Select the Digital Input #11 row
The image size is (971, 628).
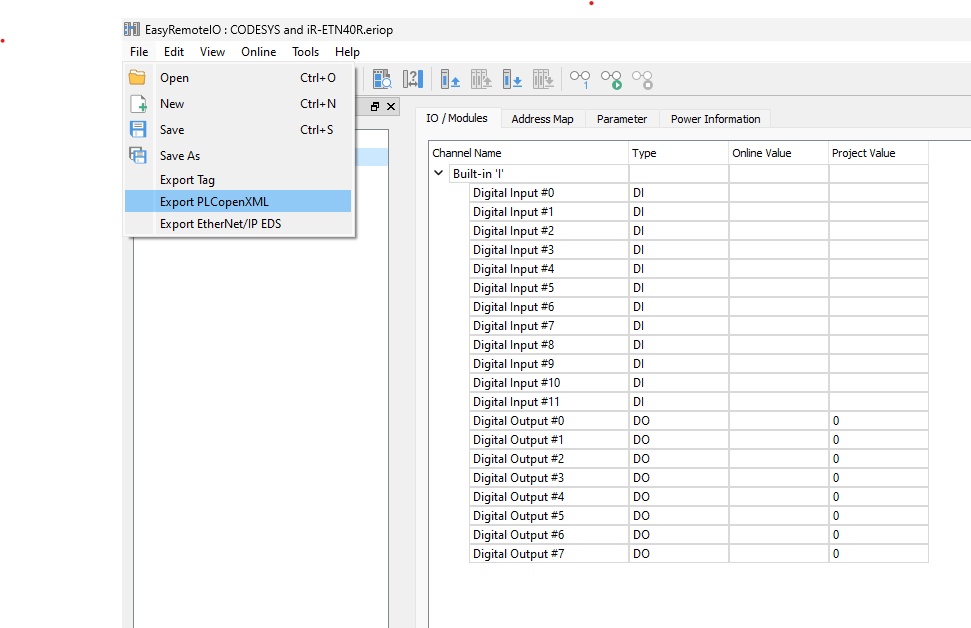(699, 402)
